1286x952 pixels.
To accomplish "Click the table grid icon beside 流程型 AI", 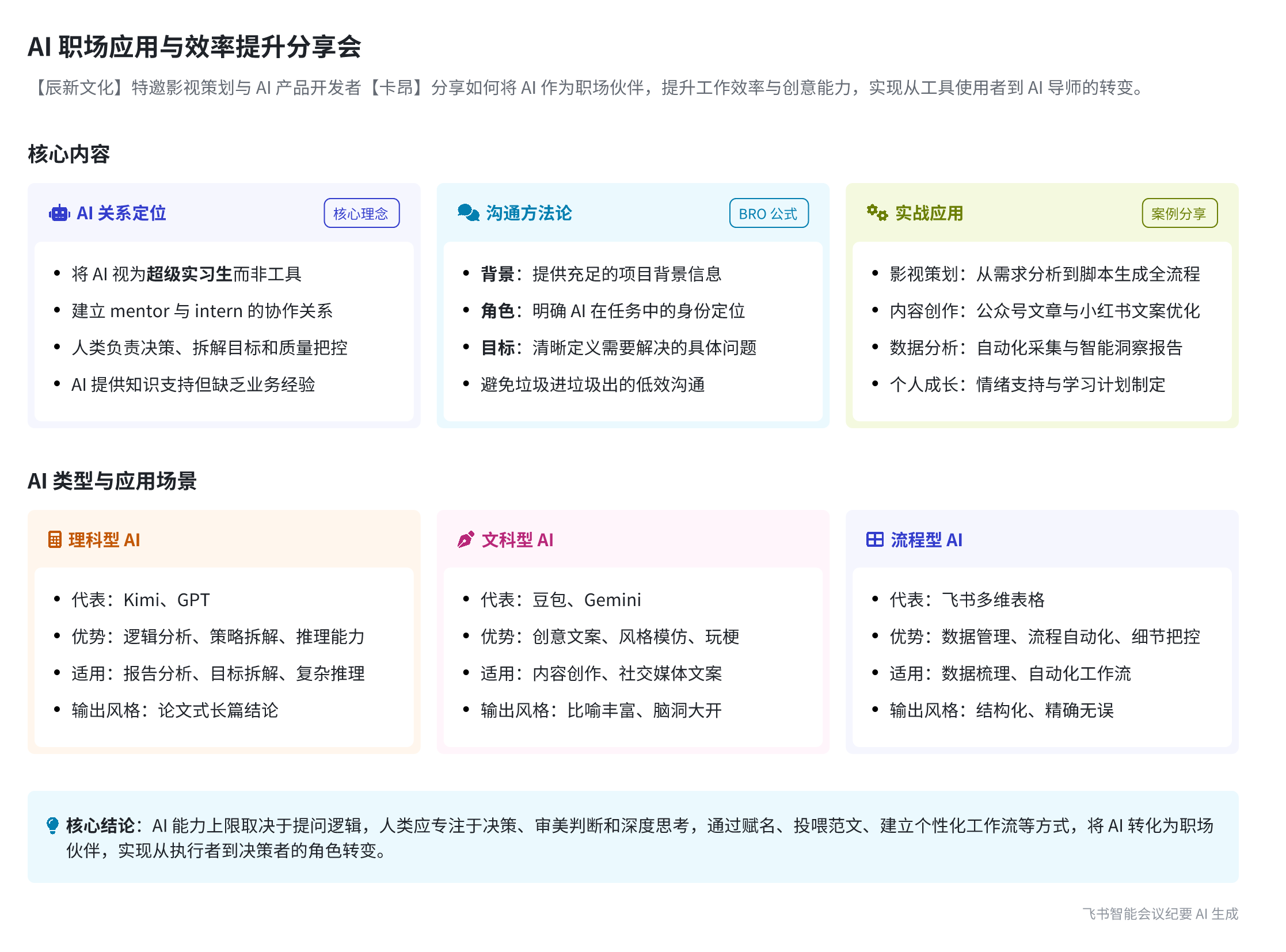I will (874, 539).
